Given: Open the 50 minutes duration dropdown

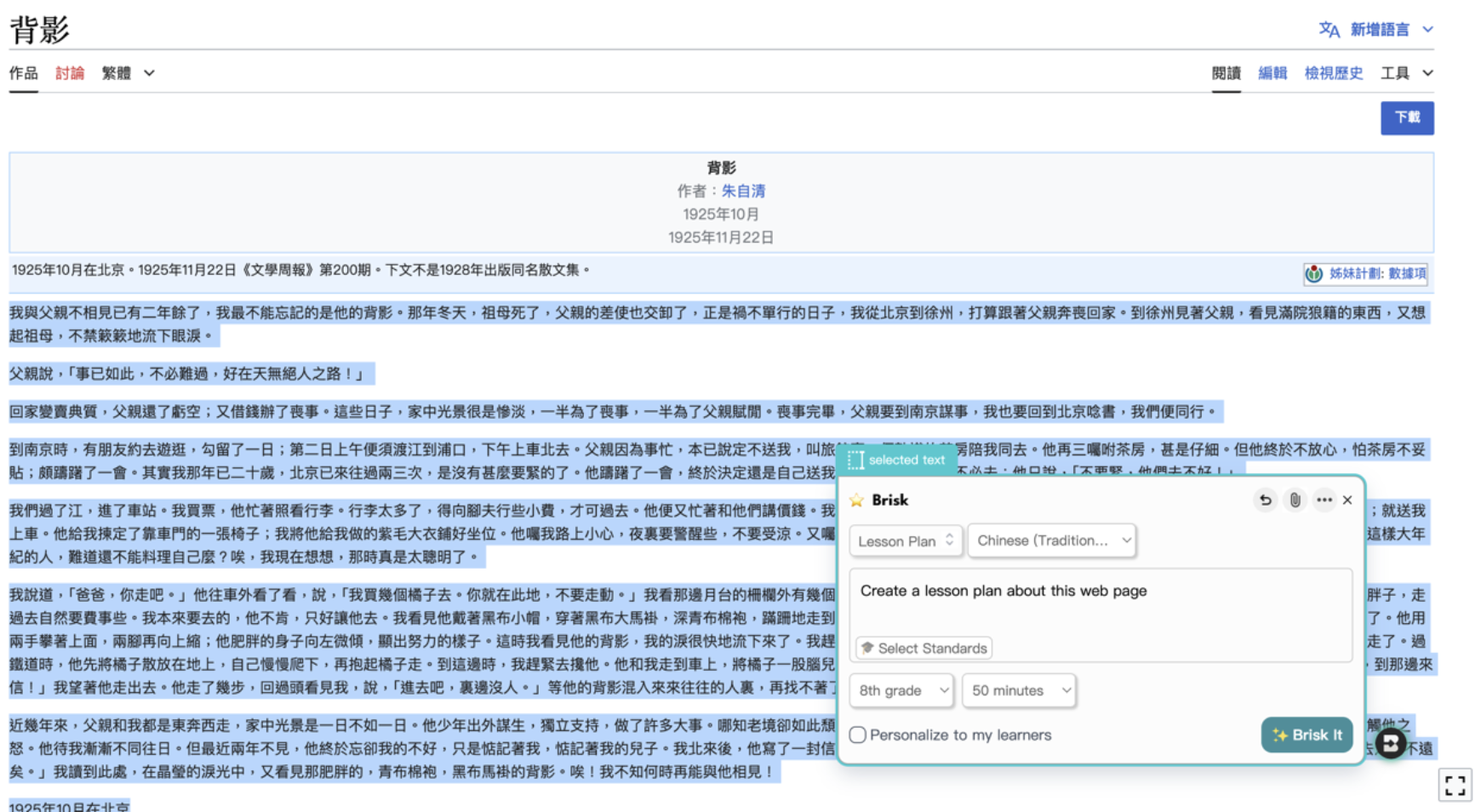Looking at the screenshot, I should pyautogui.click(x=1019, y=690).
